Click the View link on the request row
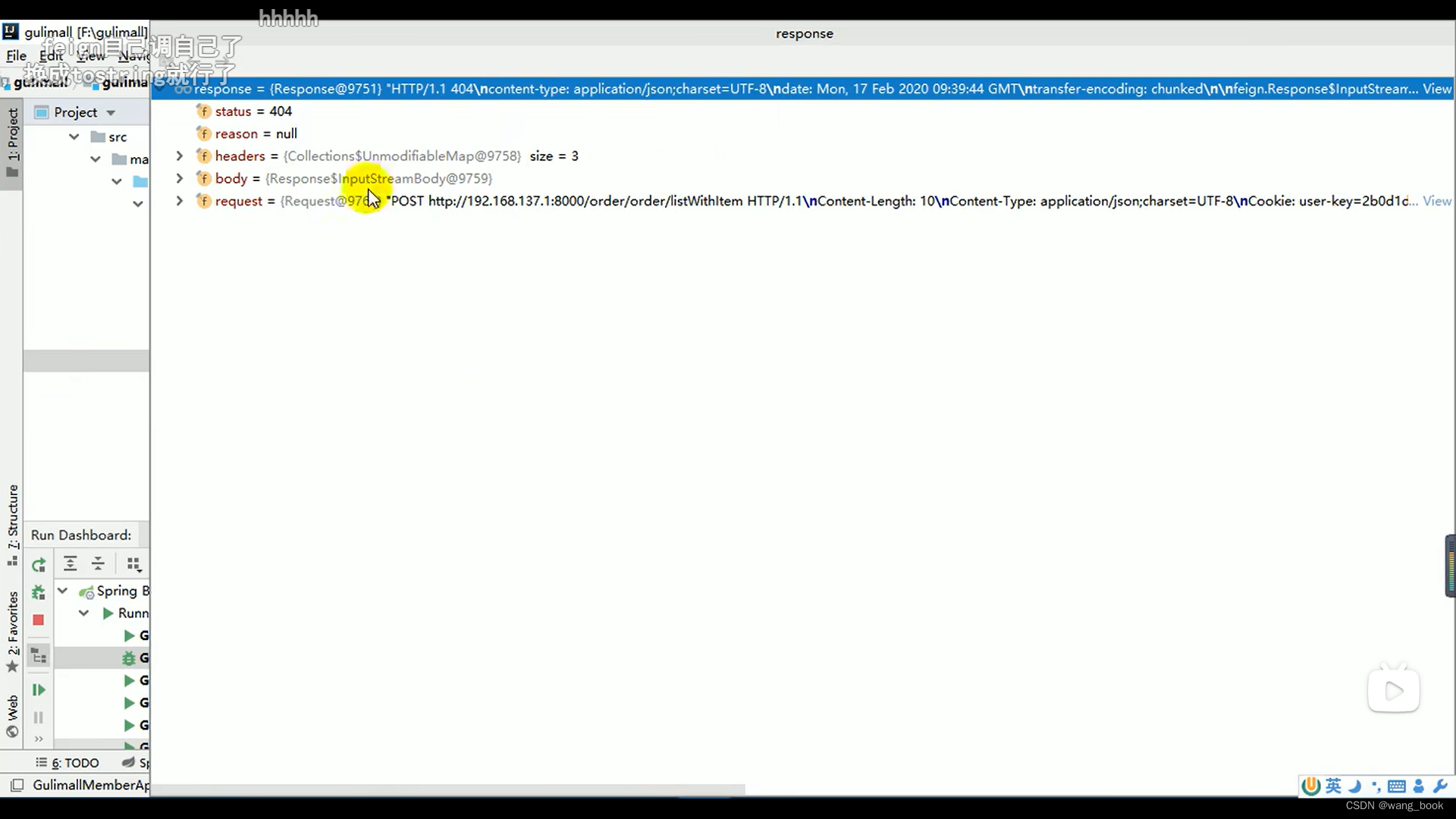Viewport: 1456px width, 819px height. coord(1437,201)
